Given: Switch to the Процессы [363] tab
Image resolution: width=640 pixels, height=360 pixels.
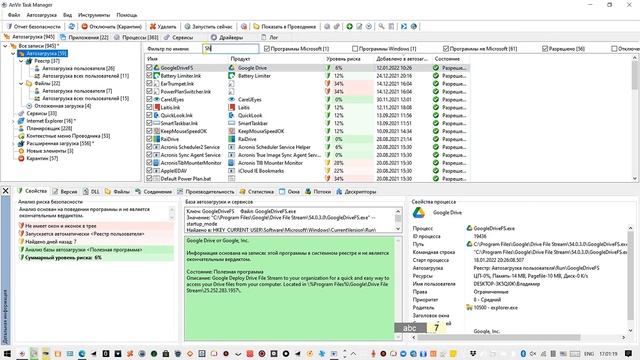Looking at the screenshot, I should click(x=136, y=37).
